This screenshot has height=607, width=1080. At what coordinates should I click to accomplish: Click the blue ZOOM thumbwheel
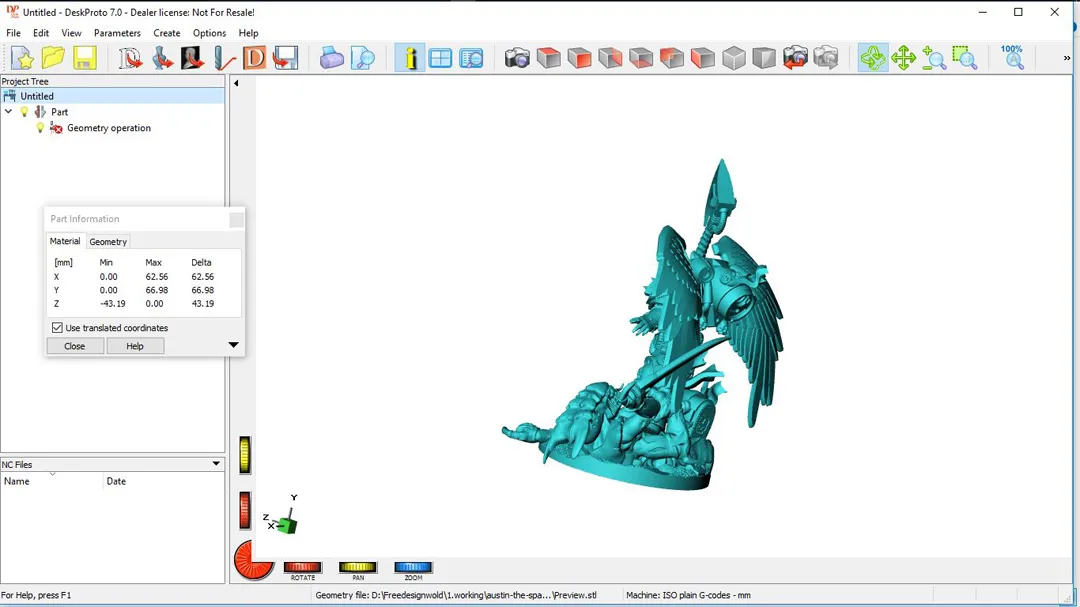click(413, 567)
